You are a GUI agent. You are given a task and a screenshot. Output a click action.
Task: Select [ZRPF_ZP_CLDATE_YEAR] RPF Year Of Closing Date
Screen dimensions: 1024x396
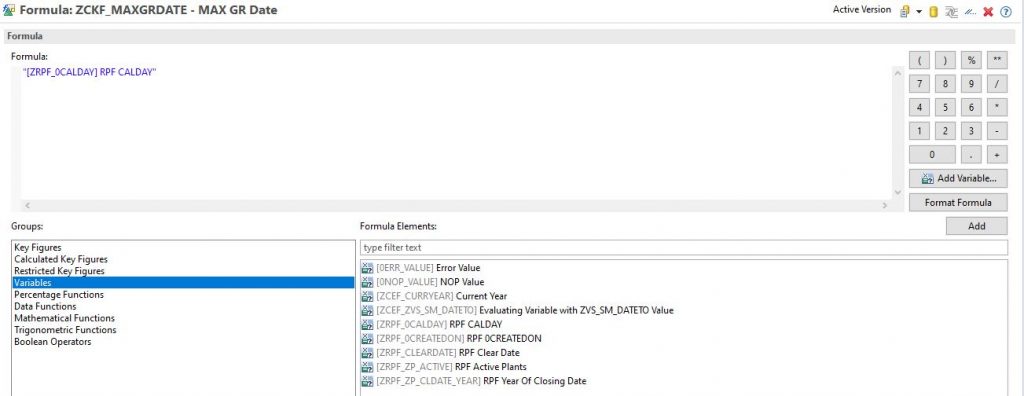481,381
